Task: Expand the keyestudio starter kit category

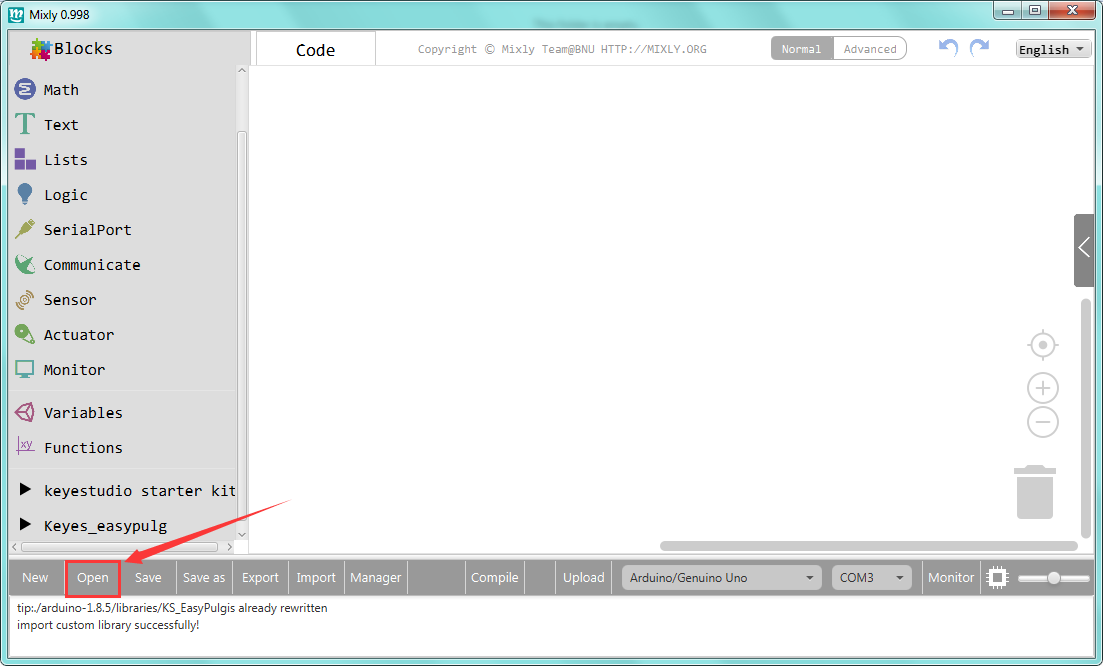Action: [x=139, y=491]
